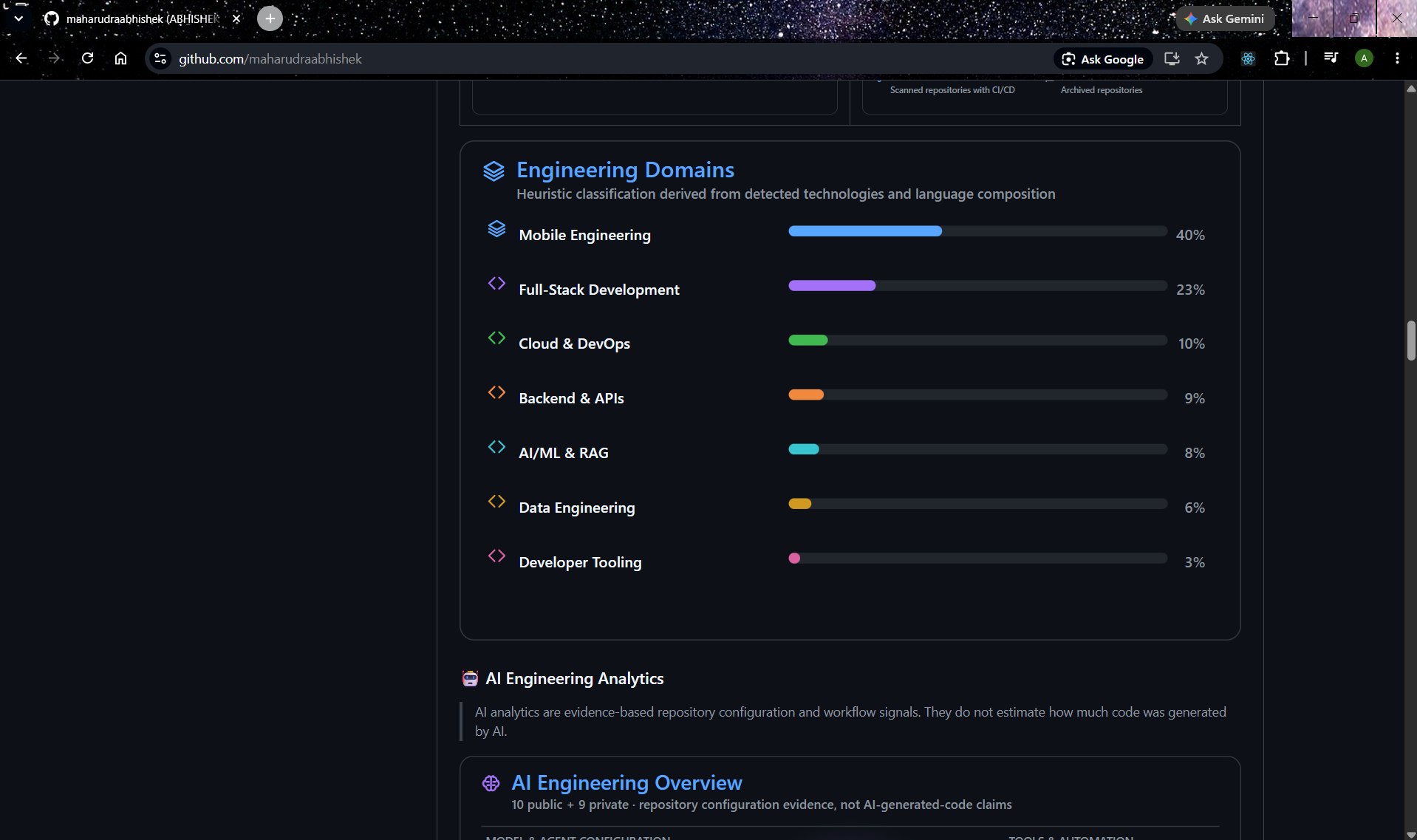Click the Developer Tooling code icon
Image resolution: width=1417 pixels, height=840 pixels.
(496, 556)
